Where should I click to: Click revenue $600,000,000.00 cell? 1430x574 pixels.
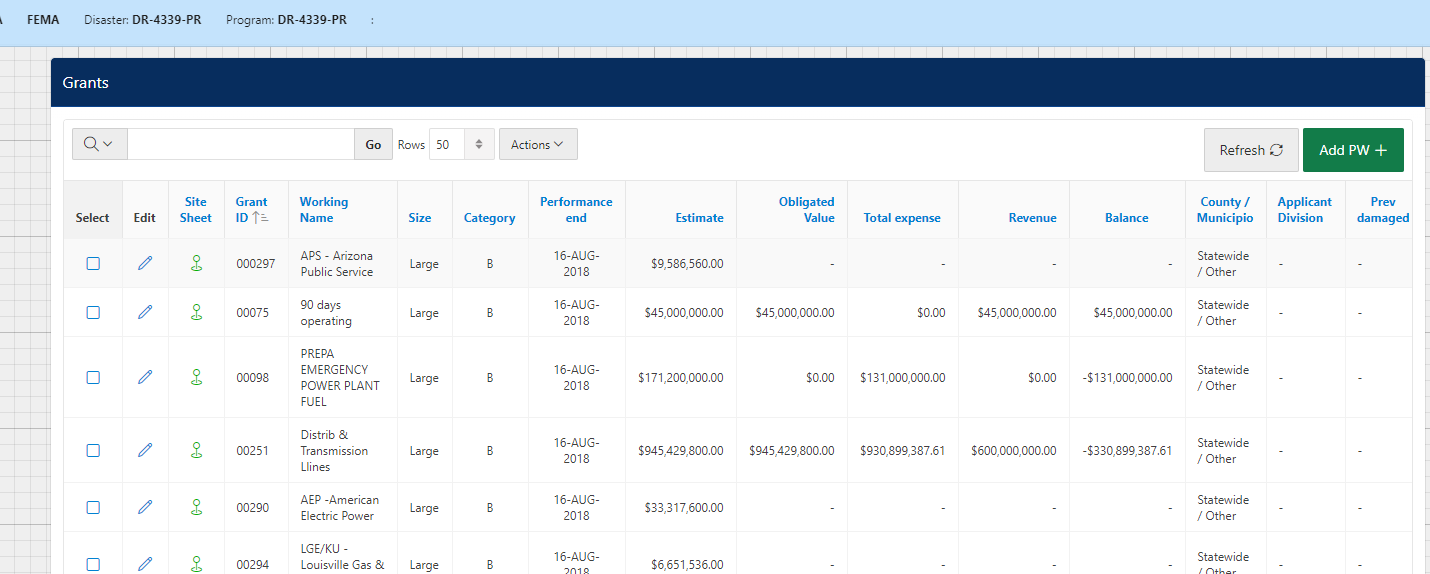(1014, 451)
